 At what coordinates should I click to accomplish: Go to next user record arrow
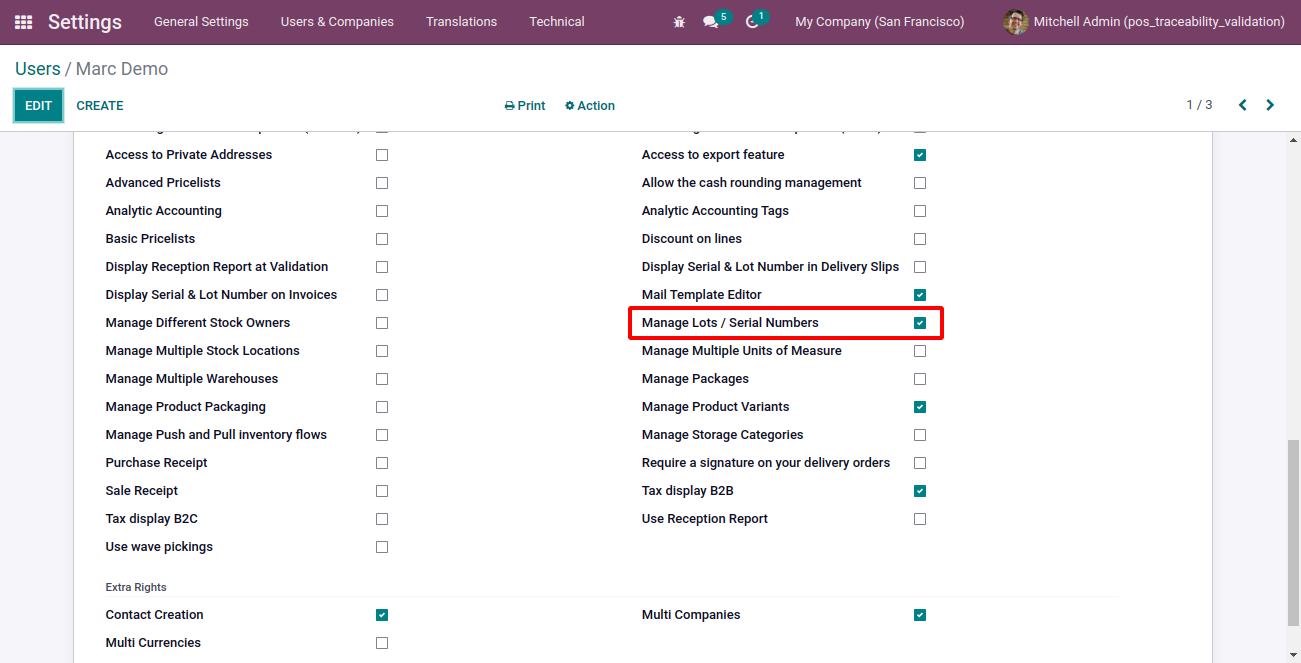pyautogui.click(x=1270, y=105)
